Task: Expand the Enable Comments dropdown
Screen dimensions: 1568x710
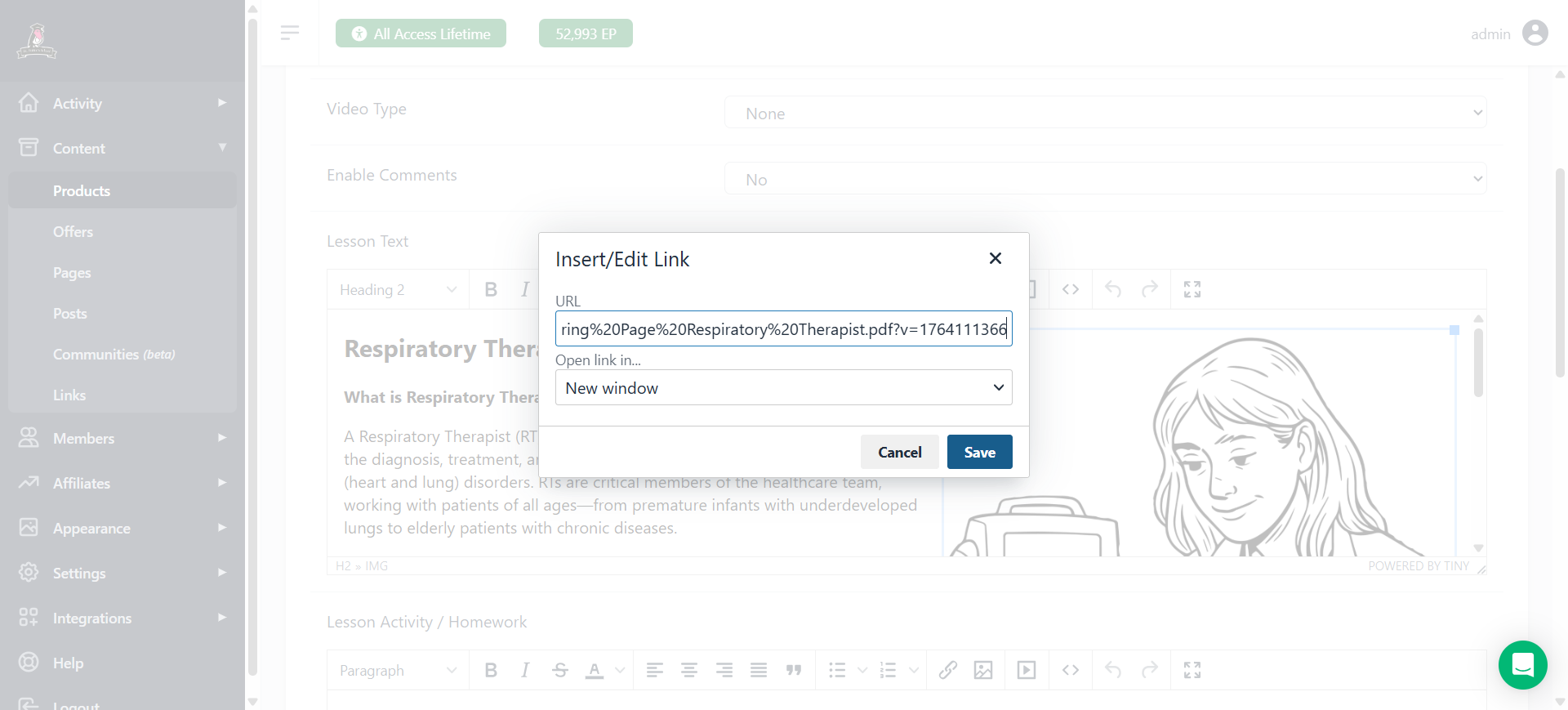Action: point(1105,179)
